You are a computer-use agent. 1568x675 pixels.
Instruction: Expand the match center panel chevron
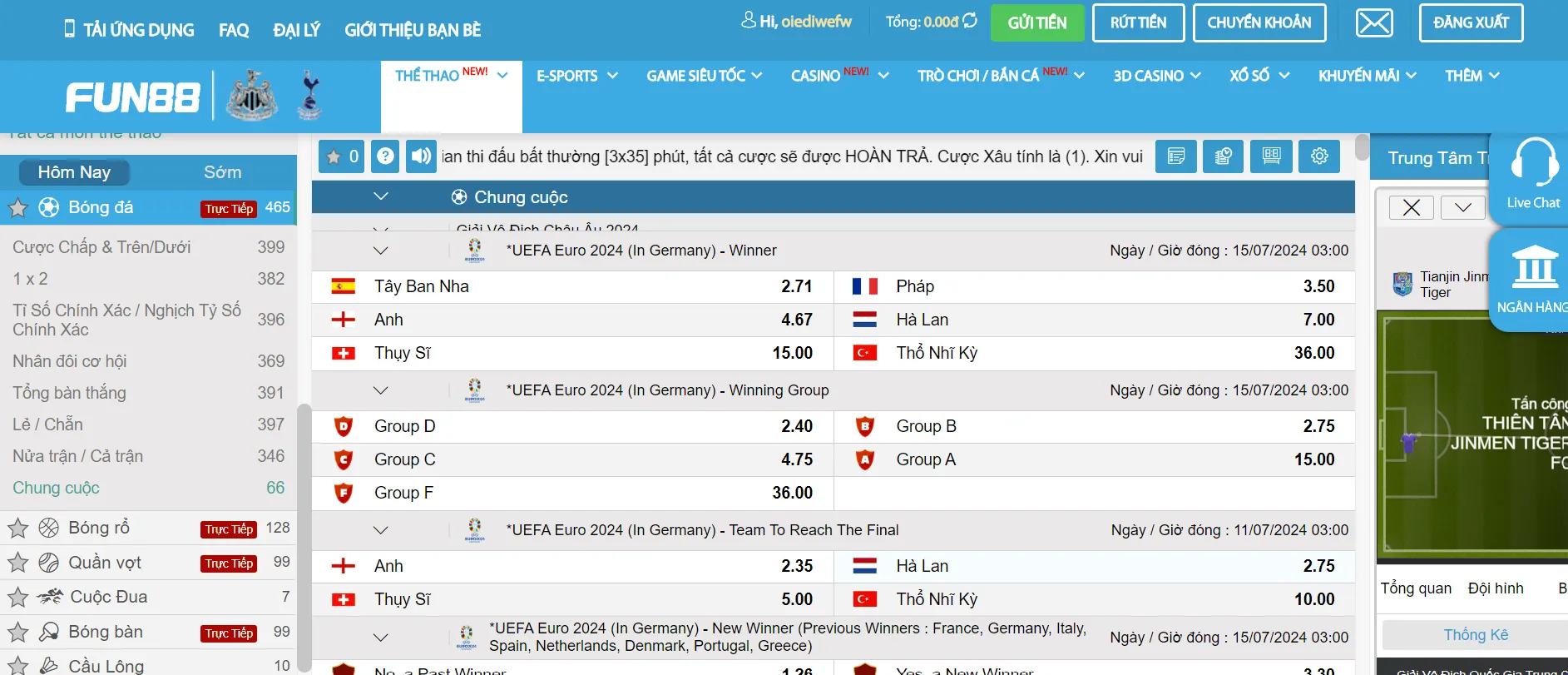[x=1463, y=207]
